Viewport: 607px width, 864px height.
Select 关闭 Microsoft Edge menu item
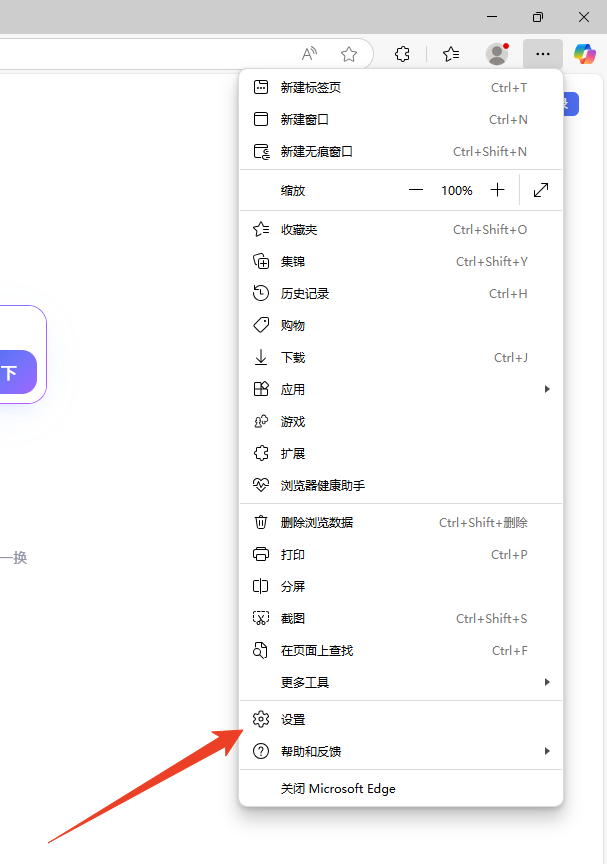tap(401, 789)
